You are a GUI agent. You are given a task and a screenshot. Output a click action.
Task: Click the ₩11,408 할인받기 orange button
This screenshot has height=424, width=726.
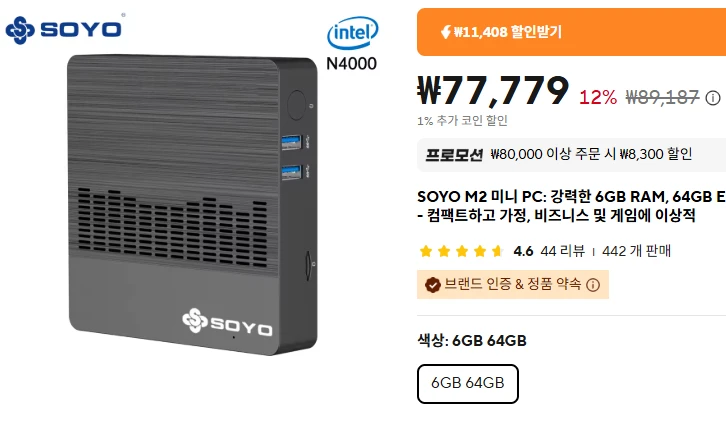(571, 32)
